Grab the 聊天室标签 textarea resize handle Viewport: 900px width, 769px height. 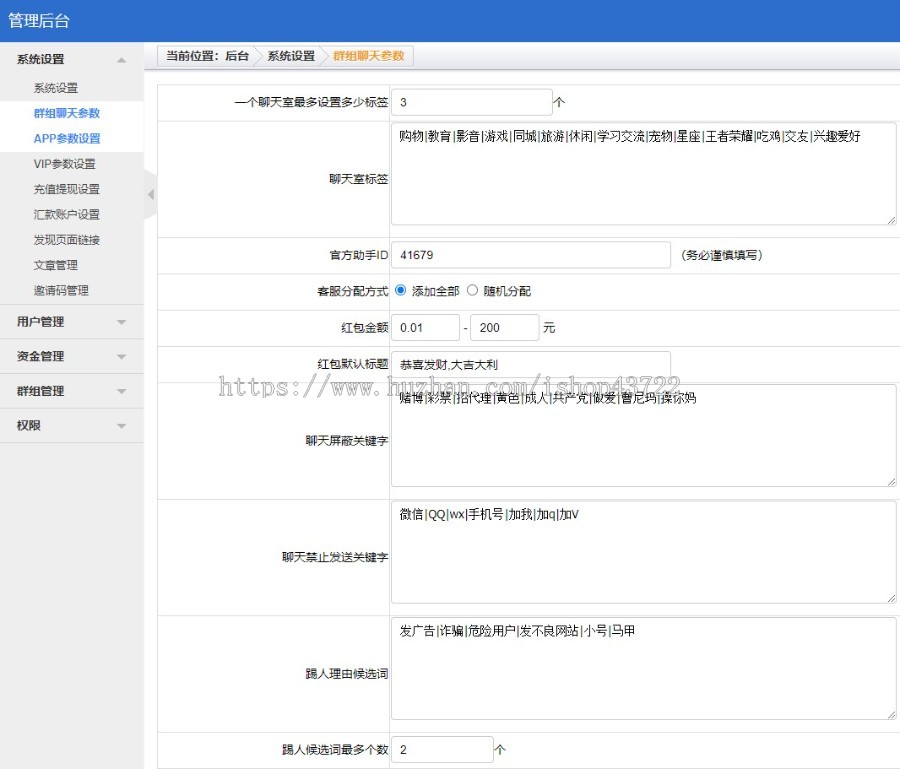click(x=891, y=220)
